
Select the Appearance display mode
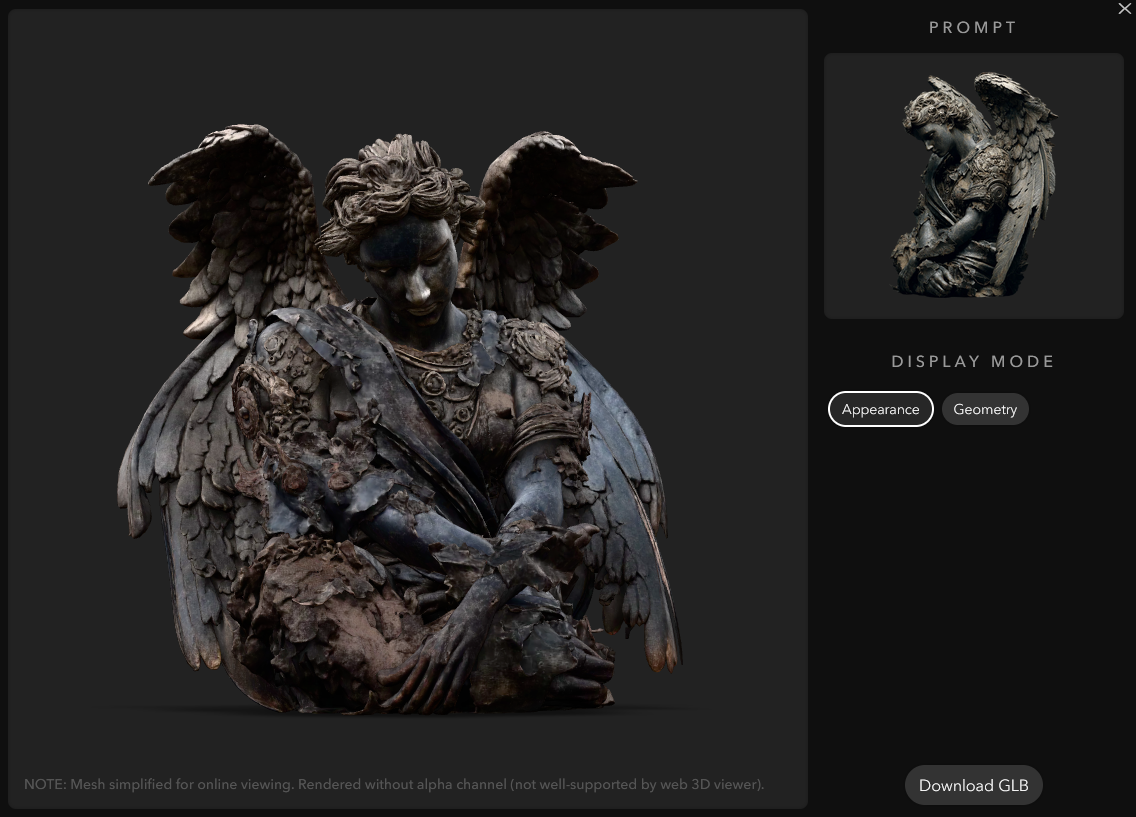tap(880, 409)
